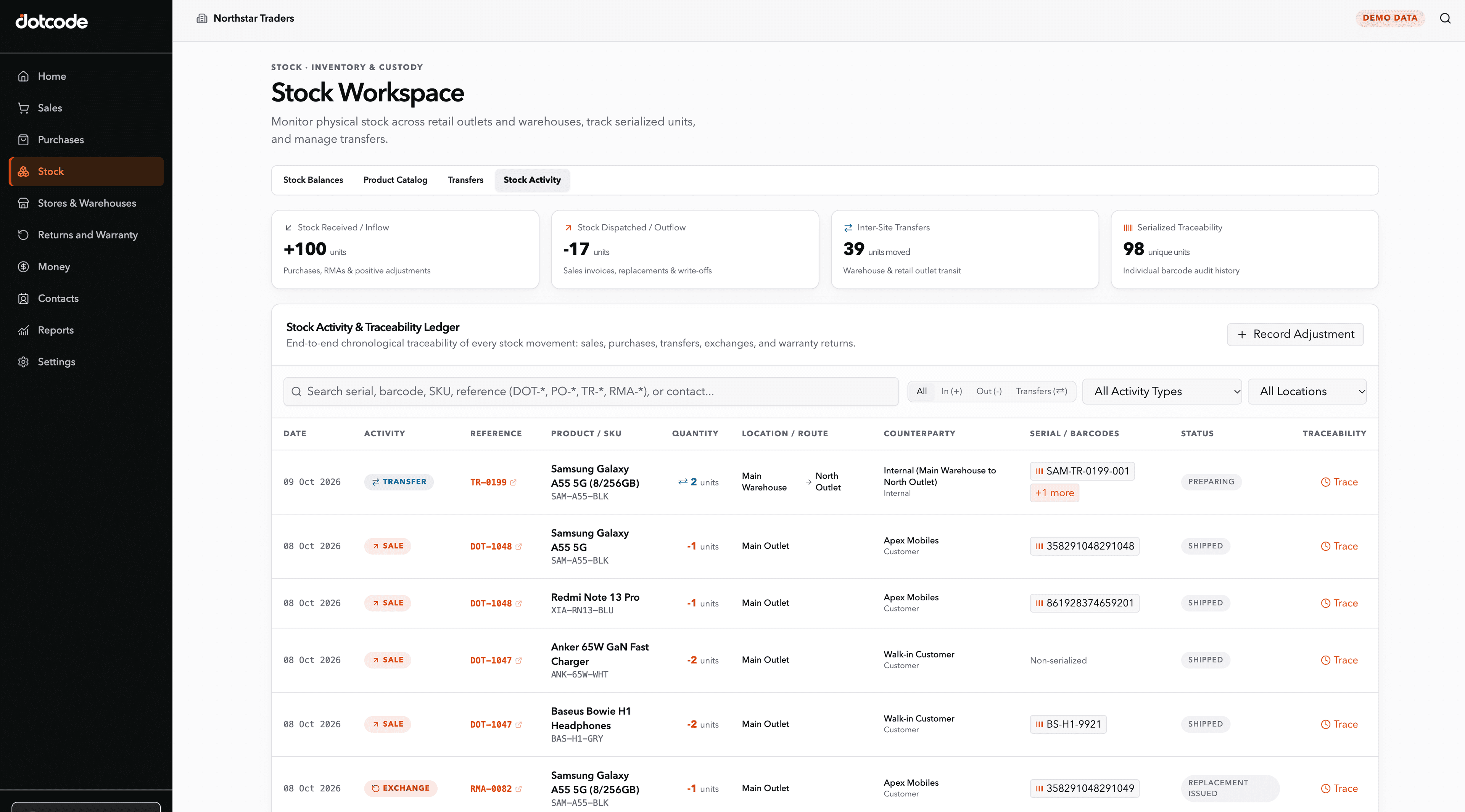Screen dimensions: 1465x812
Task: Click the DATE column header
Action: point(295,434)
